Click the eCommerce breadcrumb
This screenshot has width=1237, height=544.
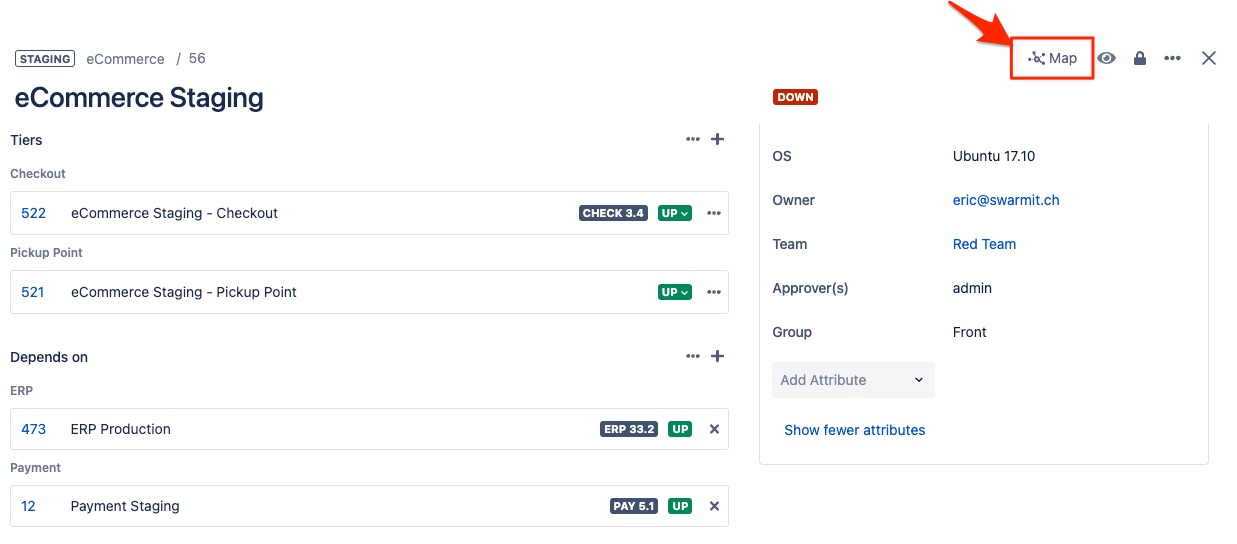125,59
